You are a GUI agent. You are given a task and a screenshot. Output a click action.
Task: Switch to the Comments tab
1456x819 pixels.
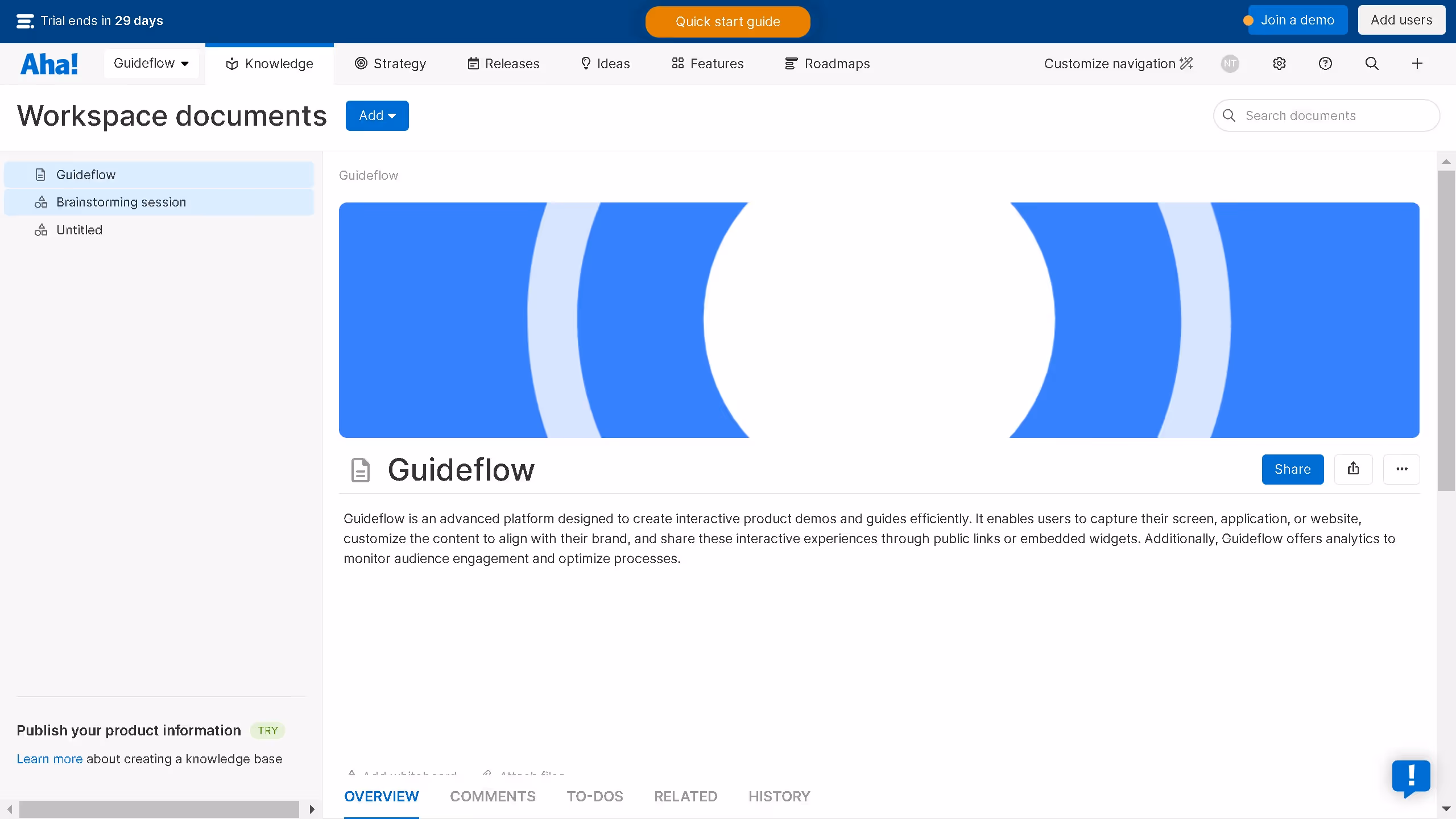pos(493,796)
